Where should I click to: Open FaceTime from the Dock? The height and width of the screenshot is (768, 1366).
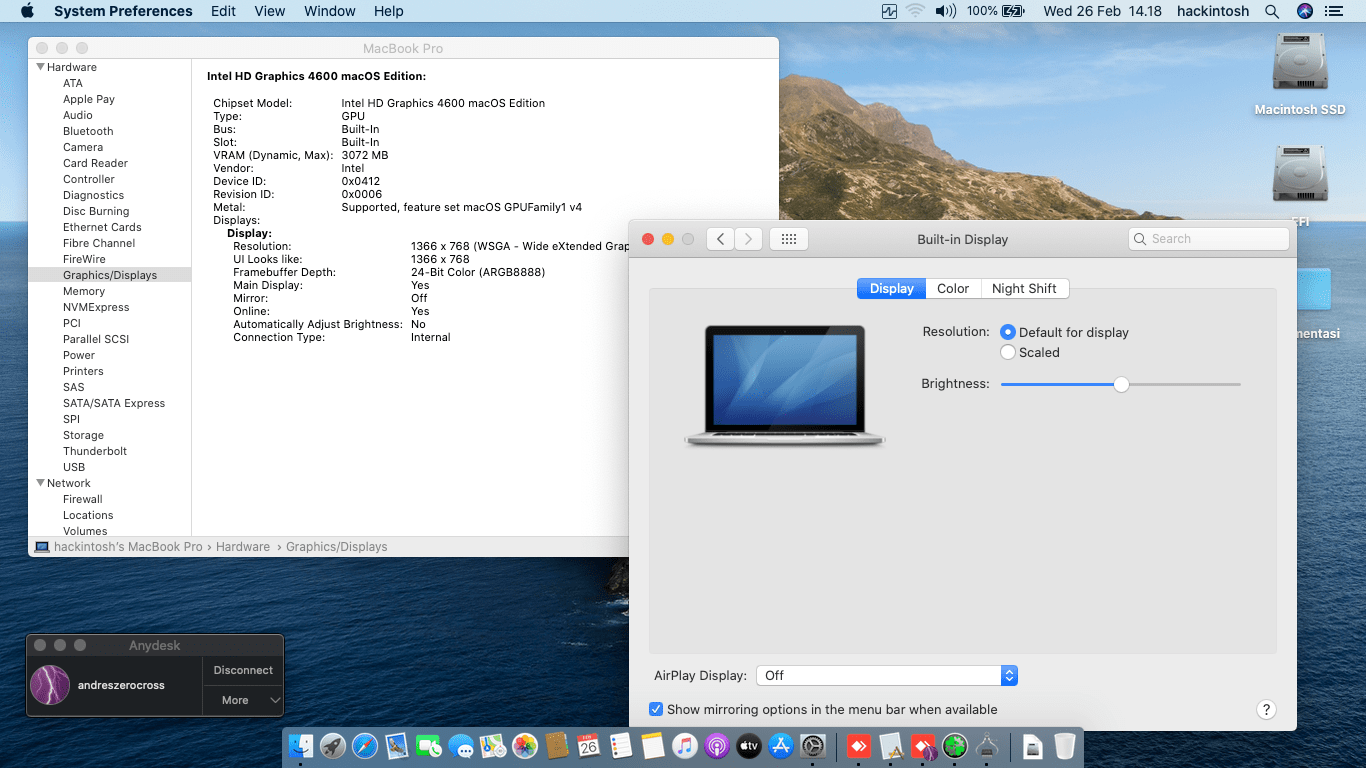429,746
